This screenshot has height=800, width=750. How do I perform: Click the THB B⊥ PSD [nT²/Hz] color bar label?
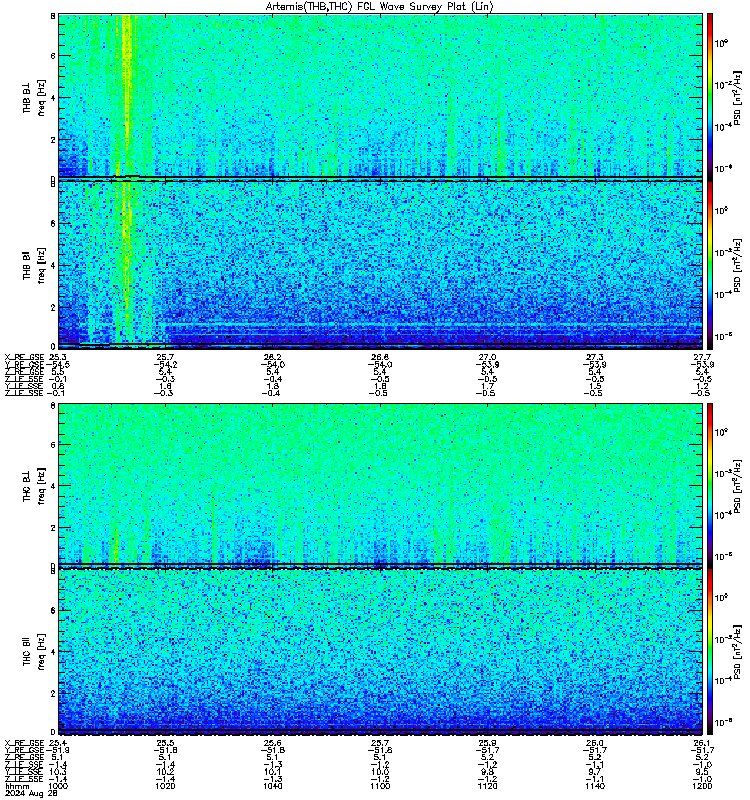click(x=739, y=96)
